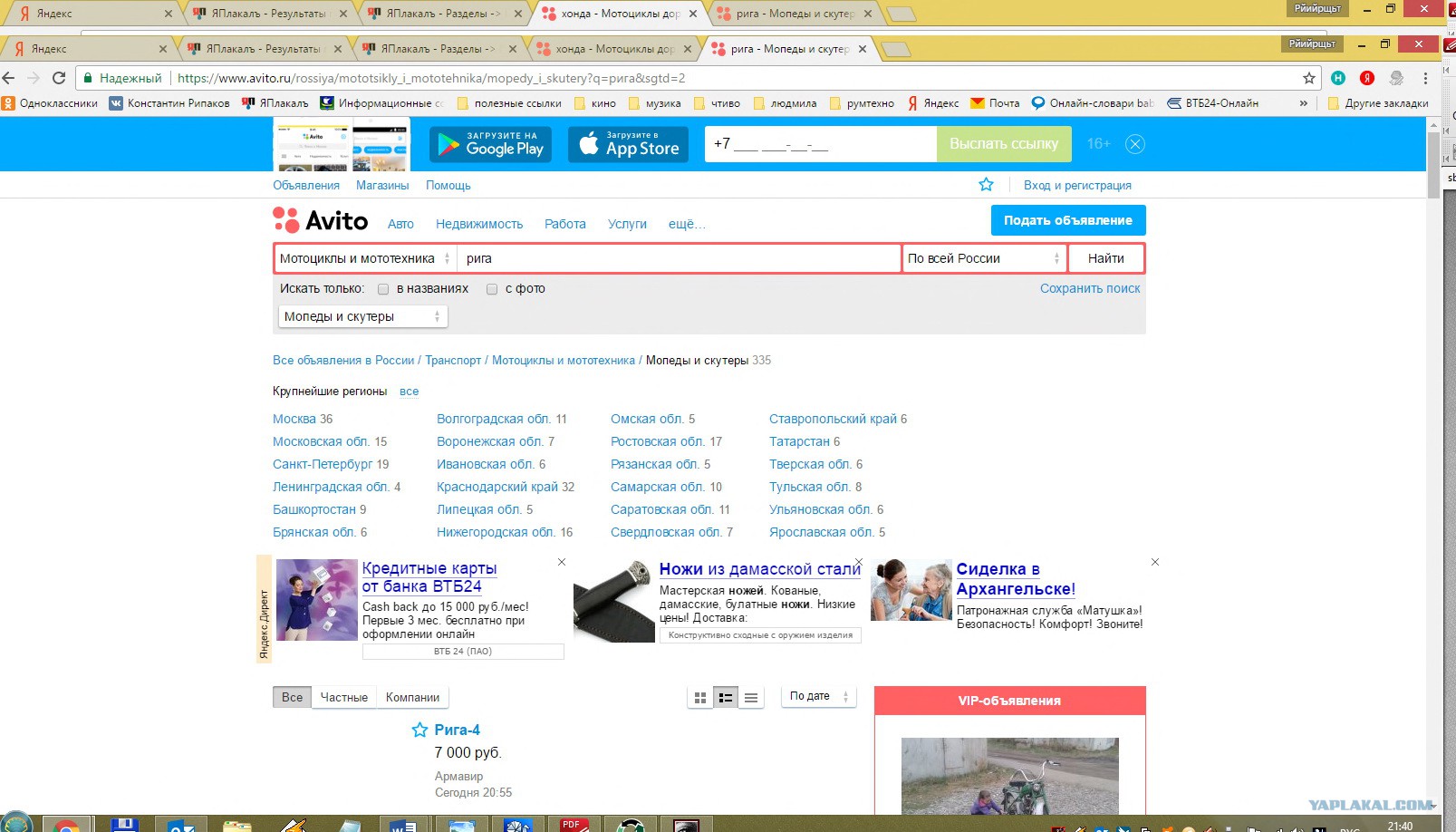Show hidden bookmarks with the » chevron

pos(1304,103)
